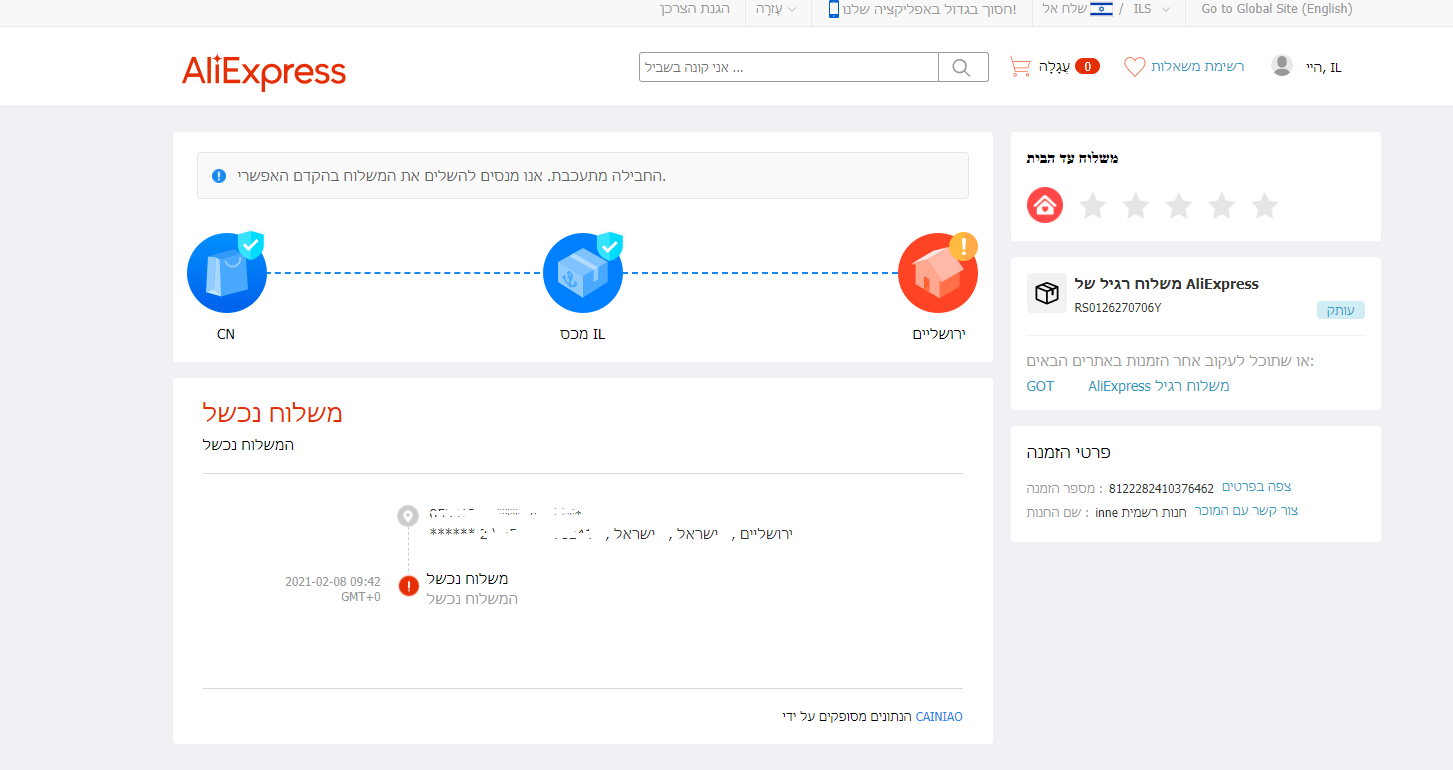Click the פרטי הזמנה heading
Image resolution: width=1453 pixels, height=770 pixels.
pos(1069,452)
